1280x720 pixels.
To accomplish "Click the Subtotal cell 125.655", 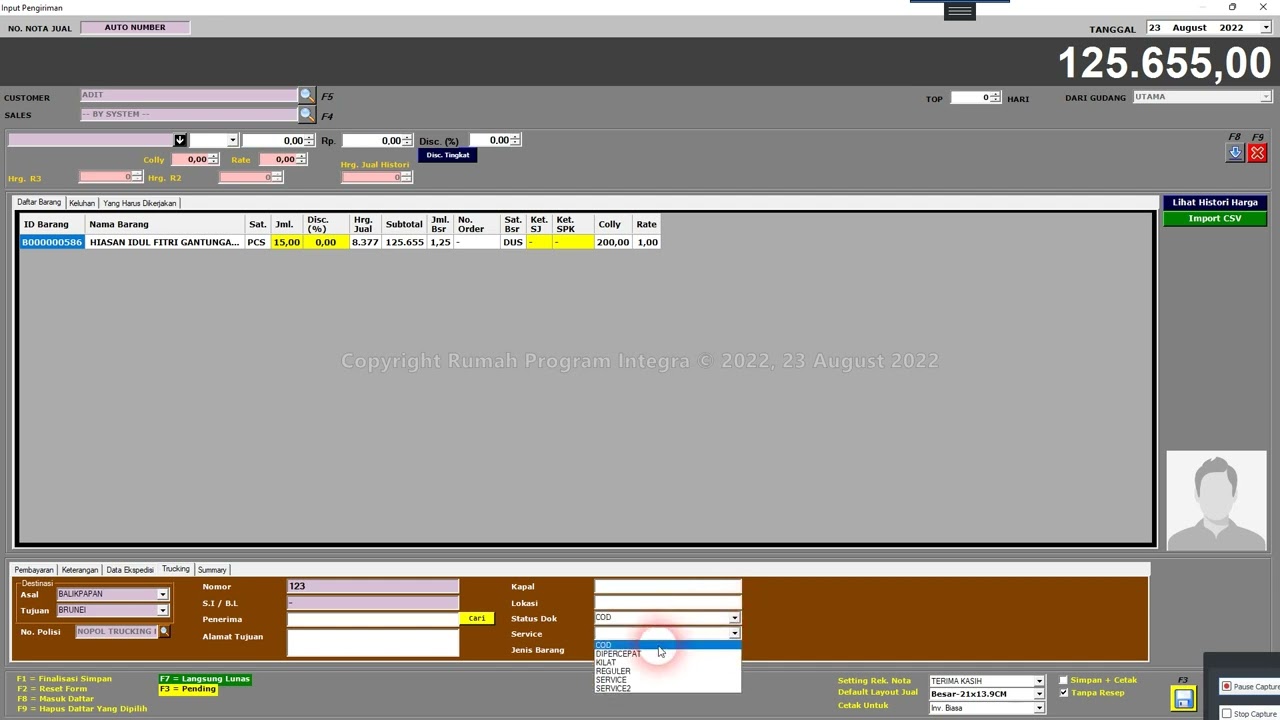I will (x=404, y=242).
